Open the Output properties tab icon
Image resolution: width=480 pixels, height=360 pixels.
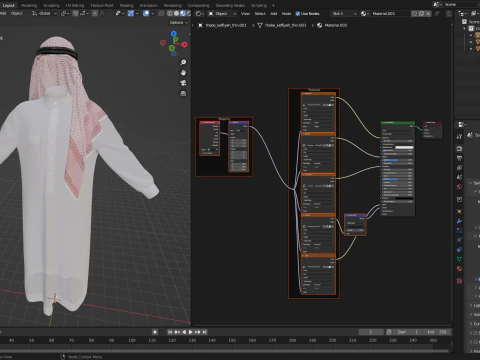[x=459, y=158]
